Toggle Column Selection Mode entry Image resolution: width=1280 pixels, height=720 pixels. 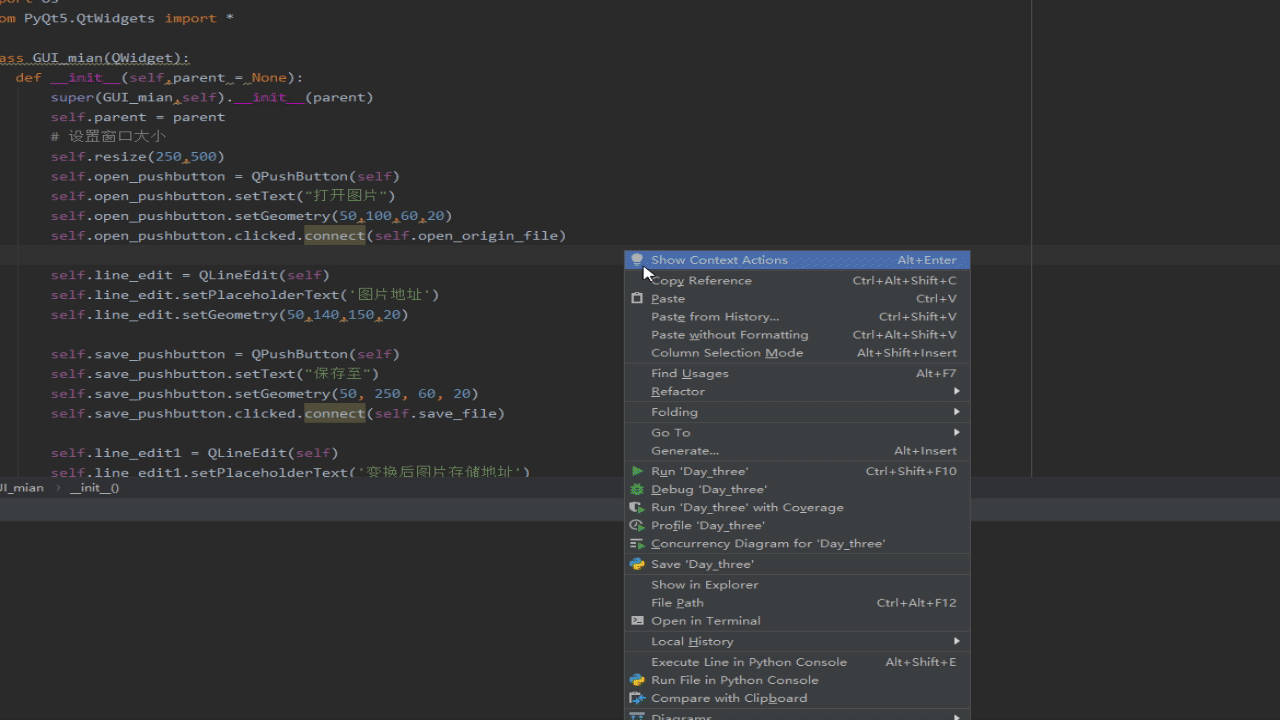797,352
